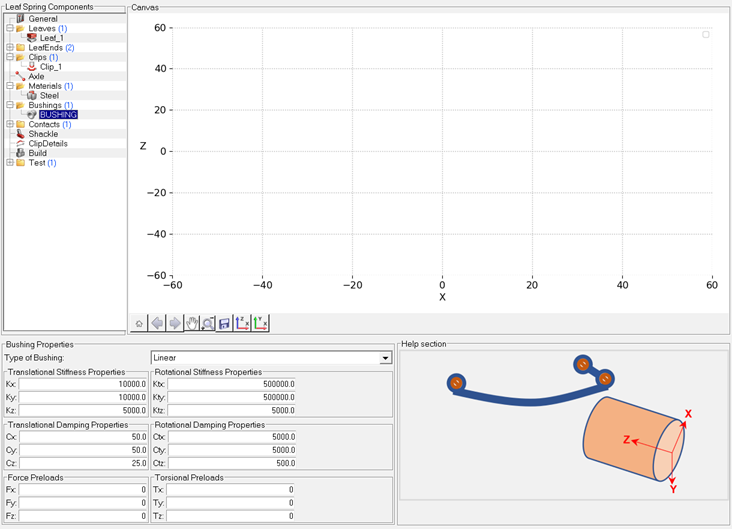Select the Pan hand tool
The height and width of the screenshot is (529, 732).
tap(192, 324)
